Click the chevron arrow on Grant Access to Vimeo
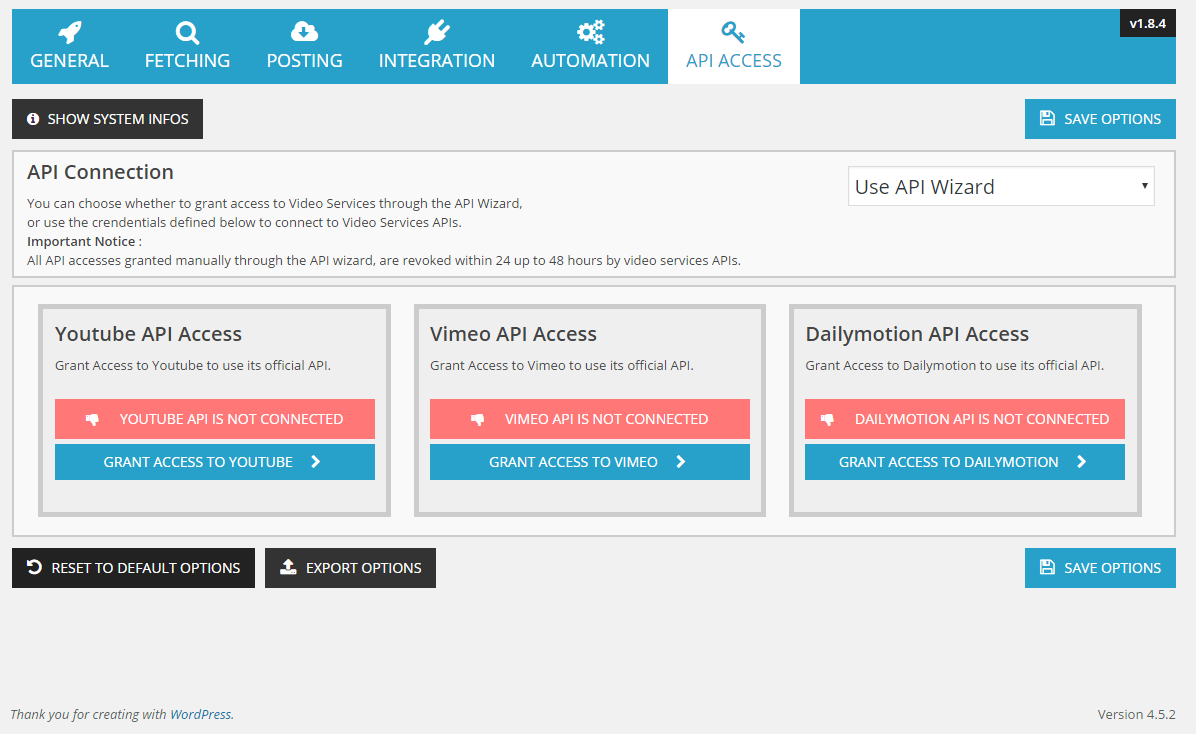 point(681,462)
